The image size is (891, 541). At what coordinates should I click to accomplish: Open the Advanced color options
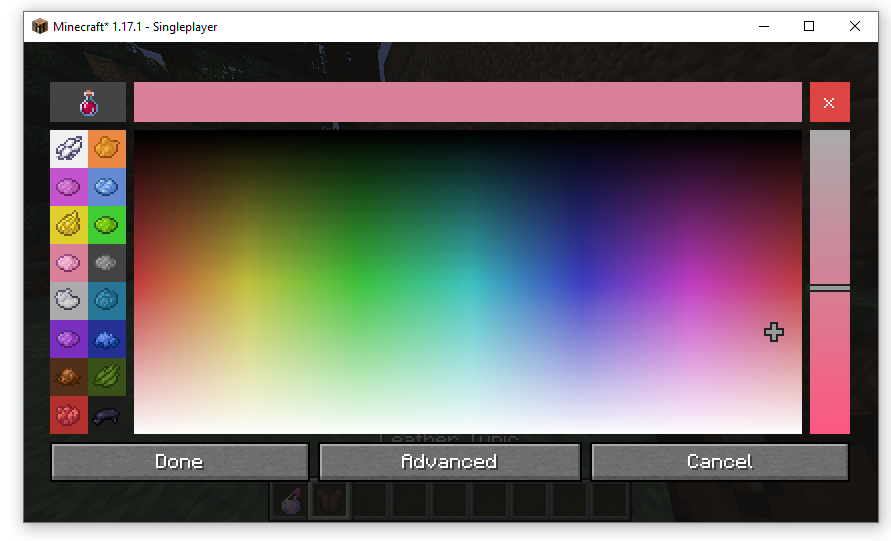(x=449, y=461)
